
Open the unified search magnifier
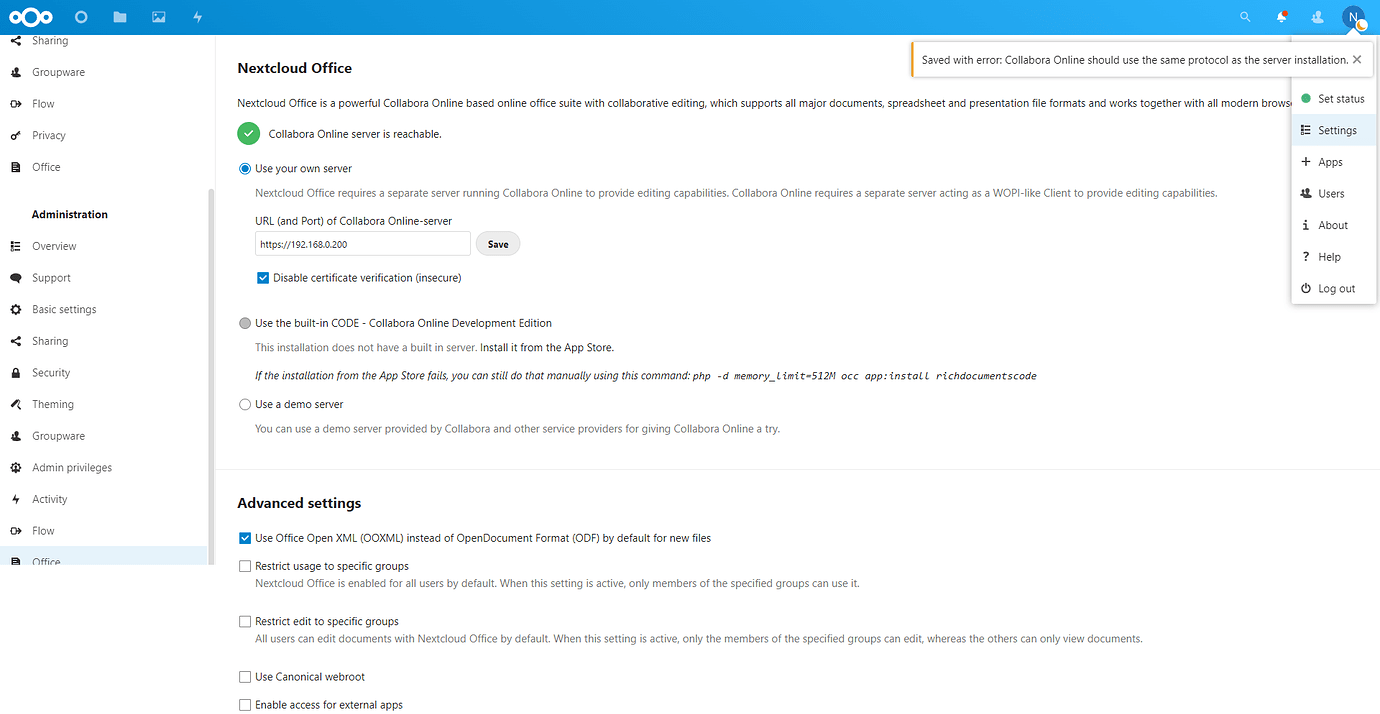1244,16
